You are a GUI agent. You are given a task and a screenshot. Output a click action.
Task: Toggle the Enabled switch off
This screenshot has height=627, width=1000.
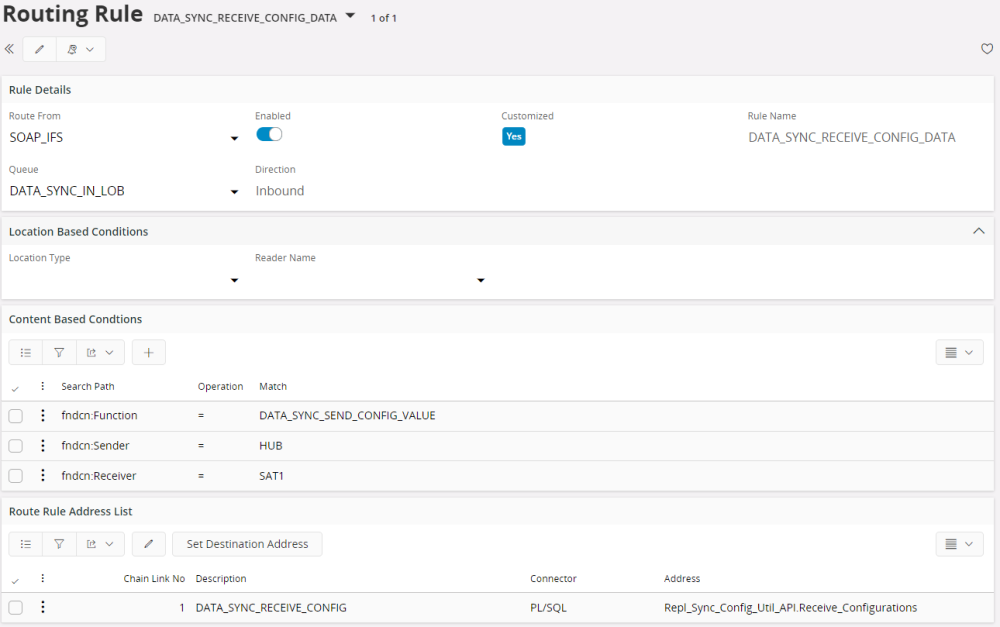coord(269,135)
